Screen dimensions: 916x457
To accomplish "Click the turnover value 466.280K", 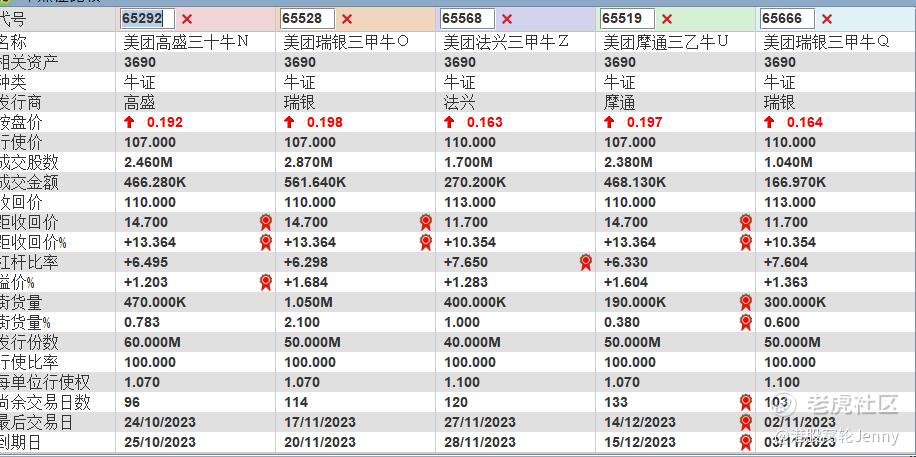I will 155,182.
